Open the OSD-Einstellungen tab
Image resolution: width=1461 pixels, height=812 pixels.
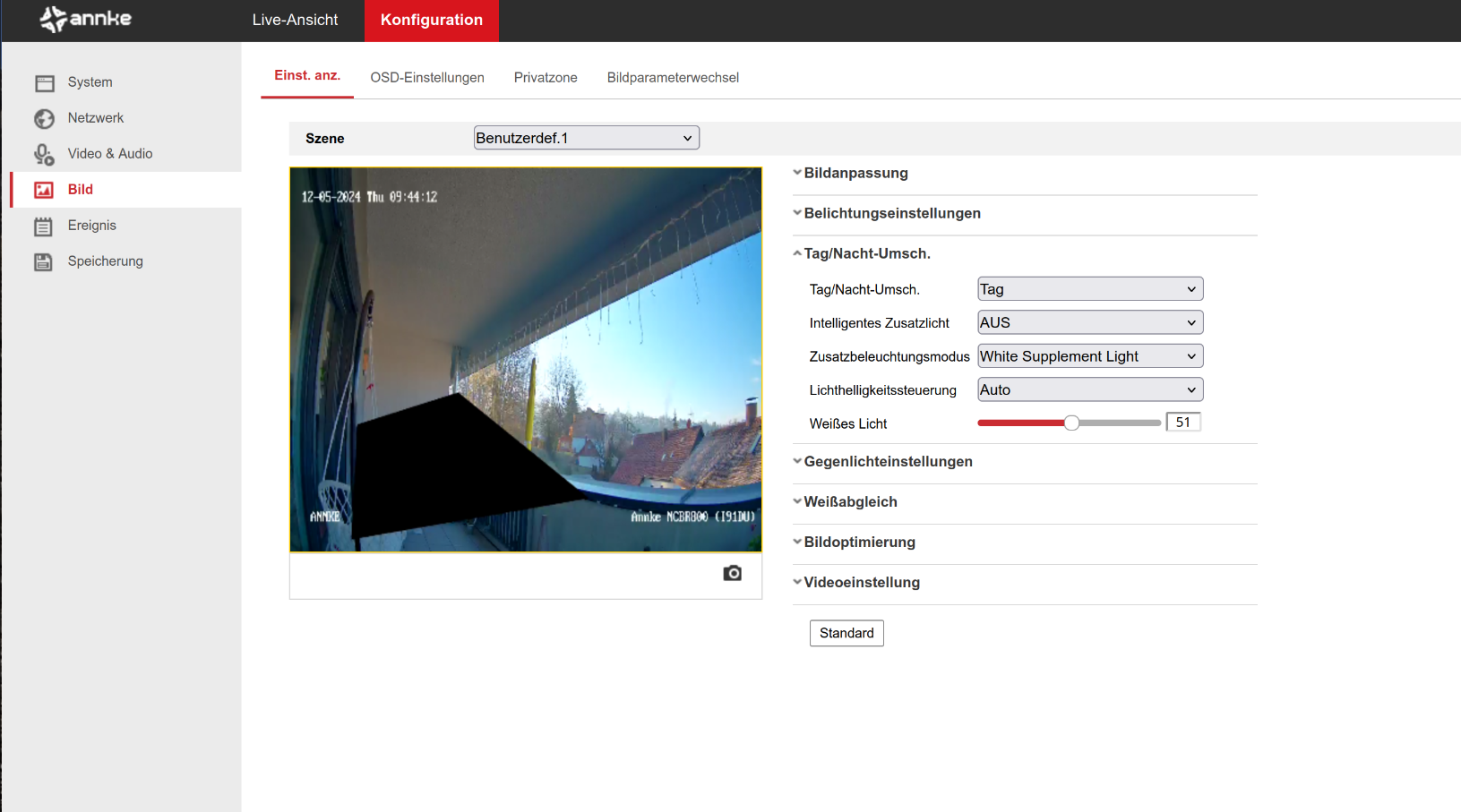tap(427, 78)
